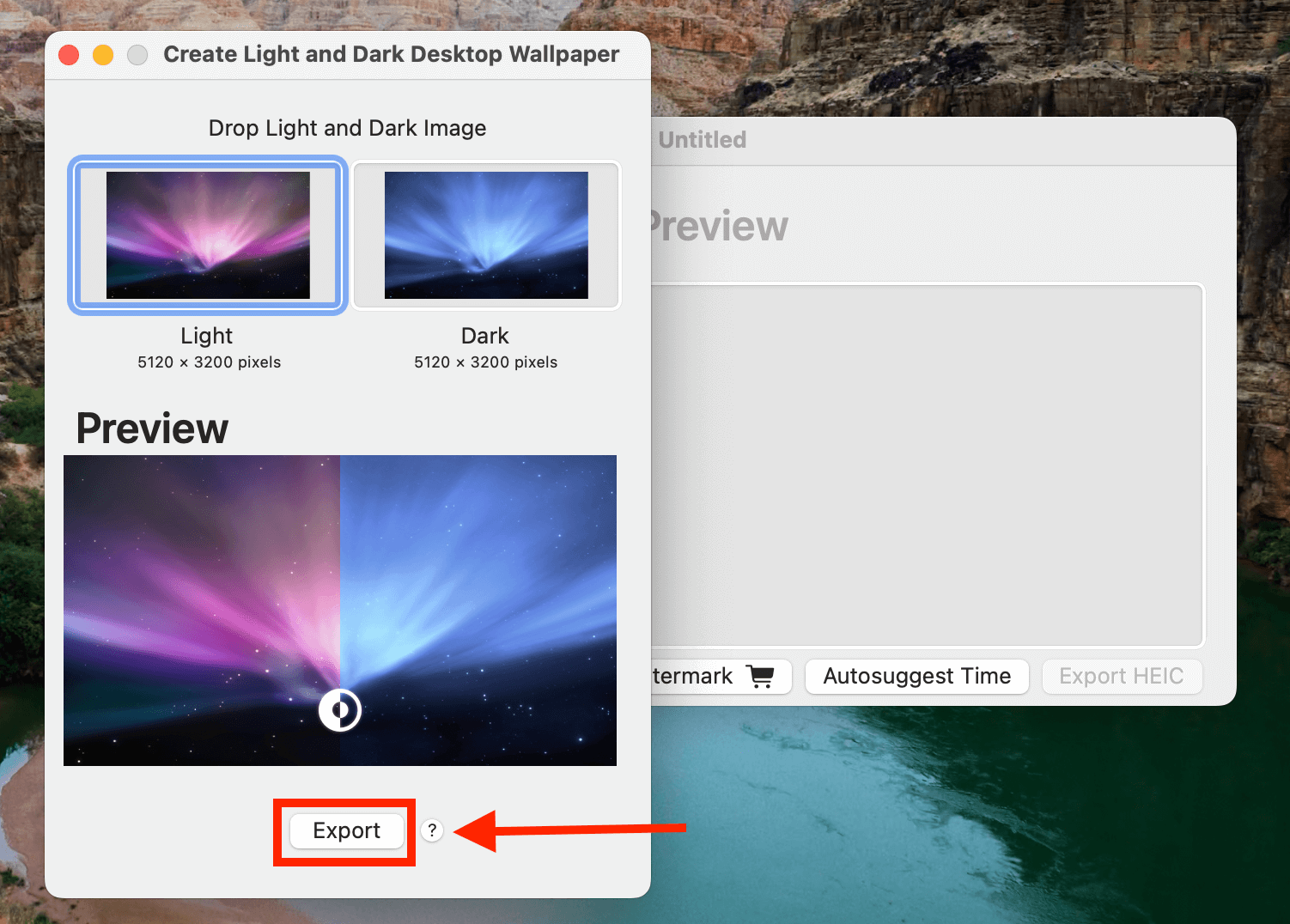
Task: Click the Create Light and Dark Desktop Wallpaper title
Action: pos(391,54)
